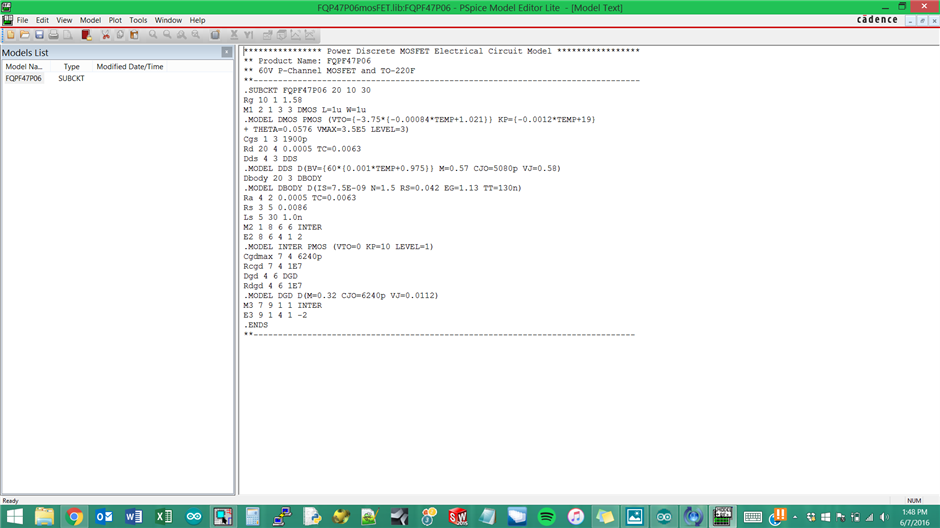Screen dimensions: 940x528
Task: Save the model library with the floppy icon
Action: pyautogui.click(x=40, y=35)
